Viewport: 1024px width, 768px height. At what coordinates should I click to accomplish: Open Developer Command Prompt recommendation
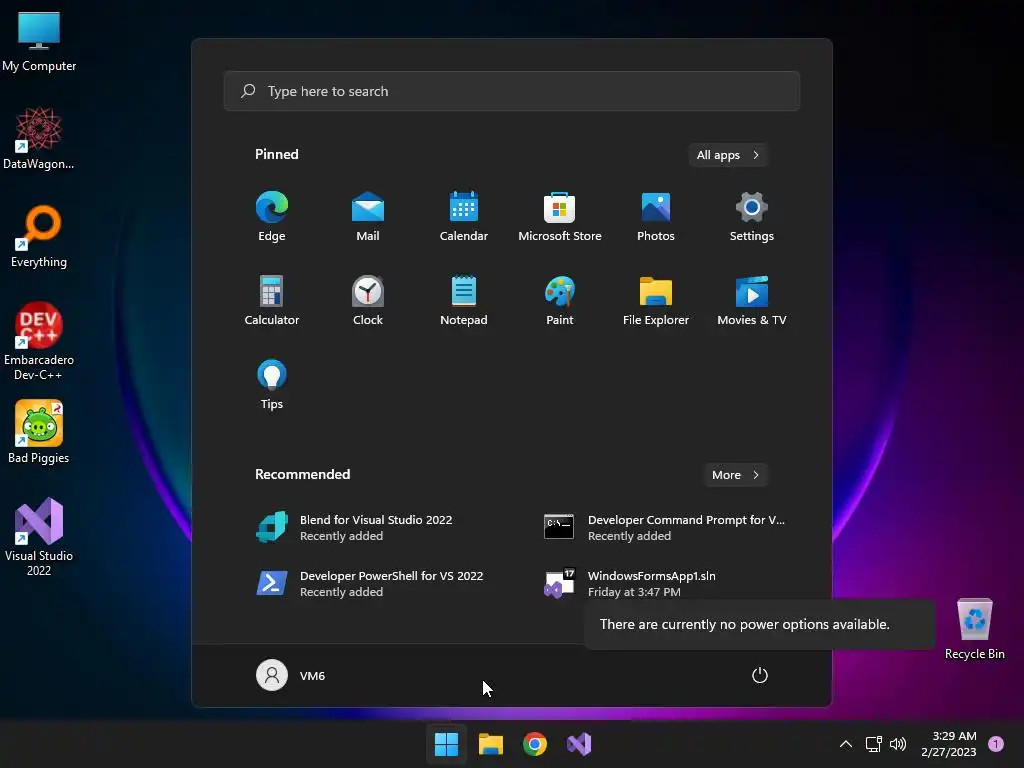pos(666,527)
